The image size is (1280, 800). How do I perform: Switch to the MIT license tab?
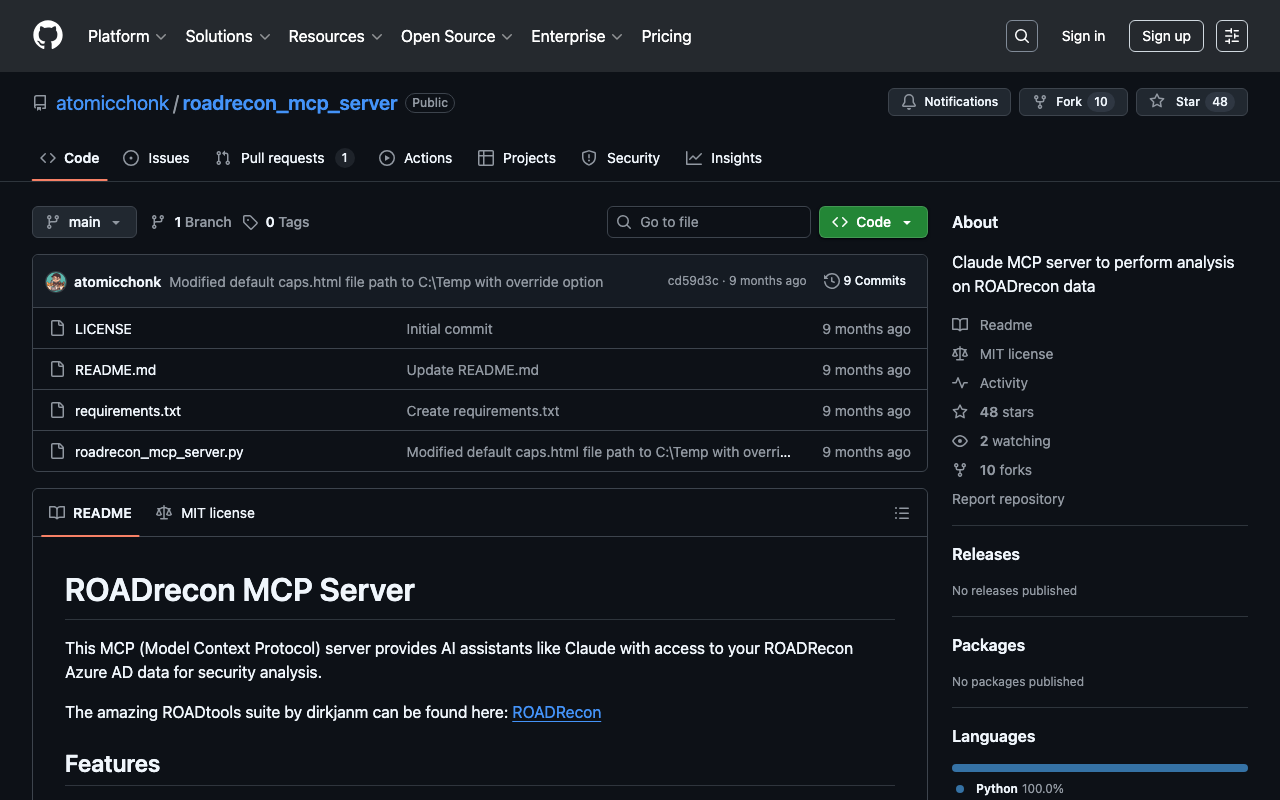coord(206,513)
